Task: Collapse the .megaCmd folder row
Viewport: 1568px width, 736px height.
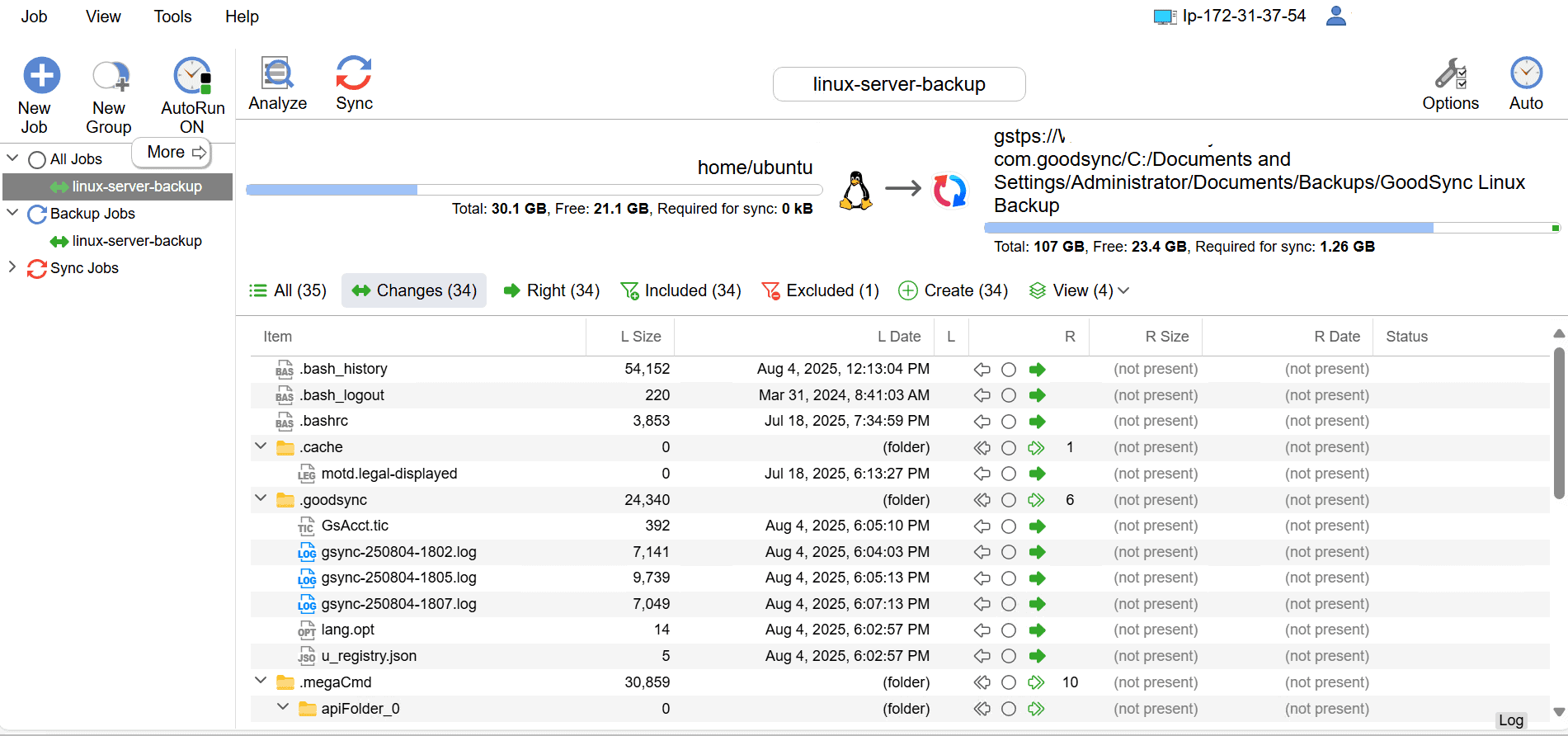Action: tap(261, 681)
